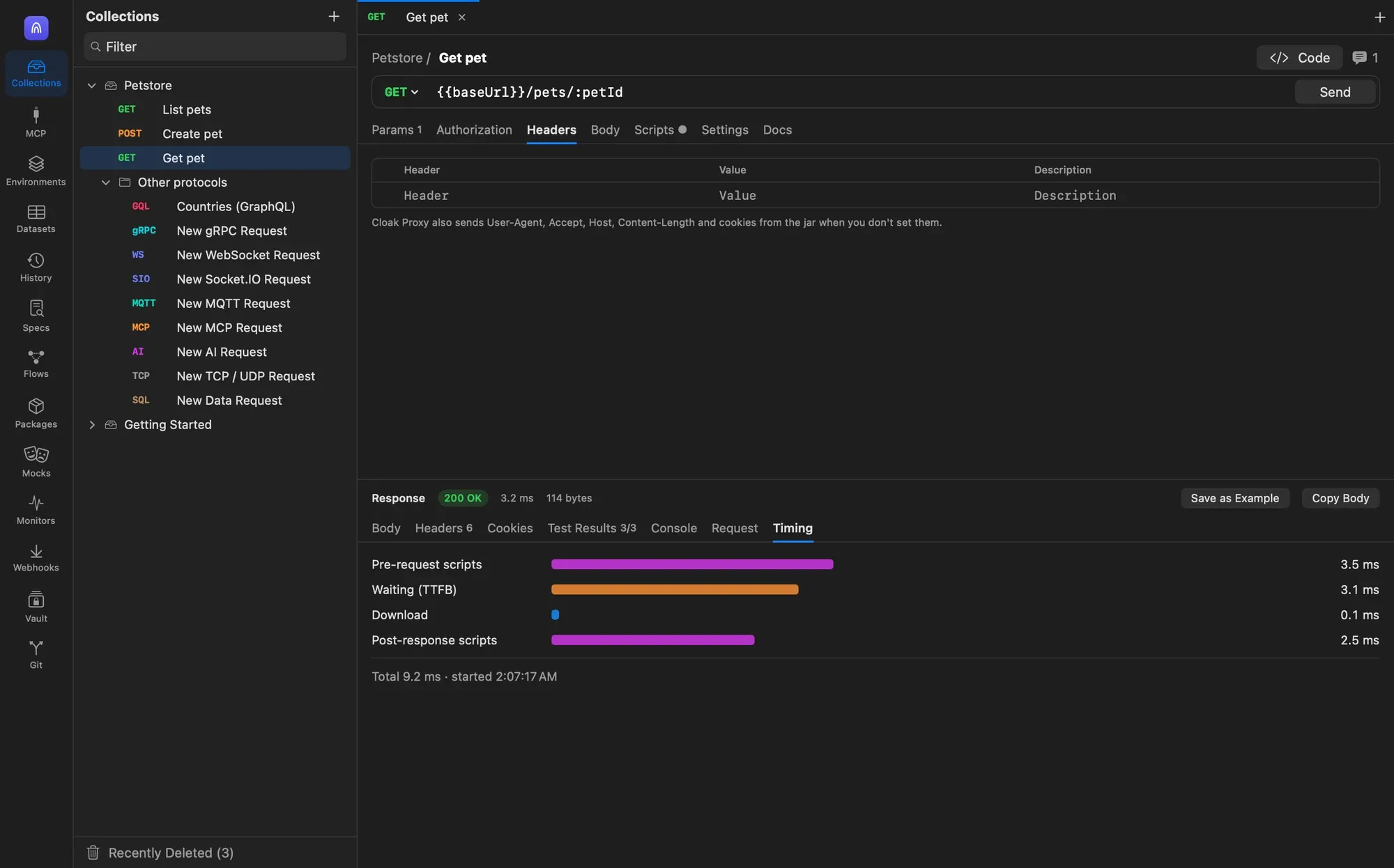Open the Code snippet button

1299,58
